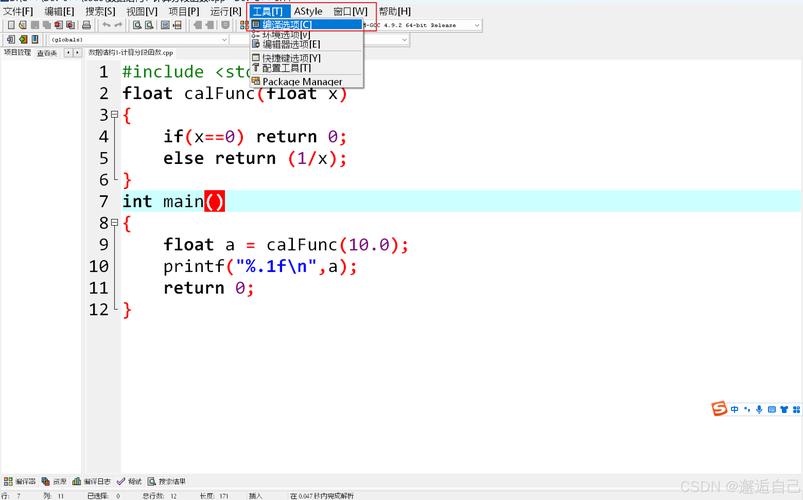Switch to the 项目管理 side panel tab

coord(17,52)
